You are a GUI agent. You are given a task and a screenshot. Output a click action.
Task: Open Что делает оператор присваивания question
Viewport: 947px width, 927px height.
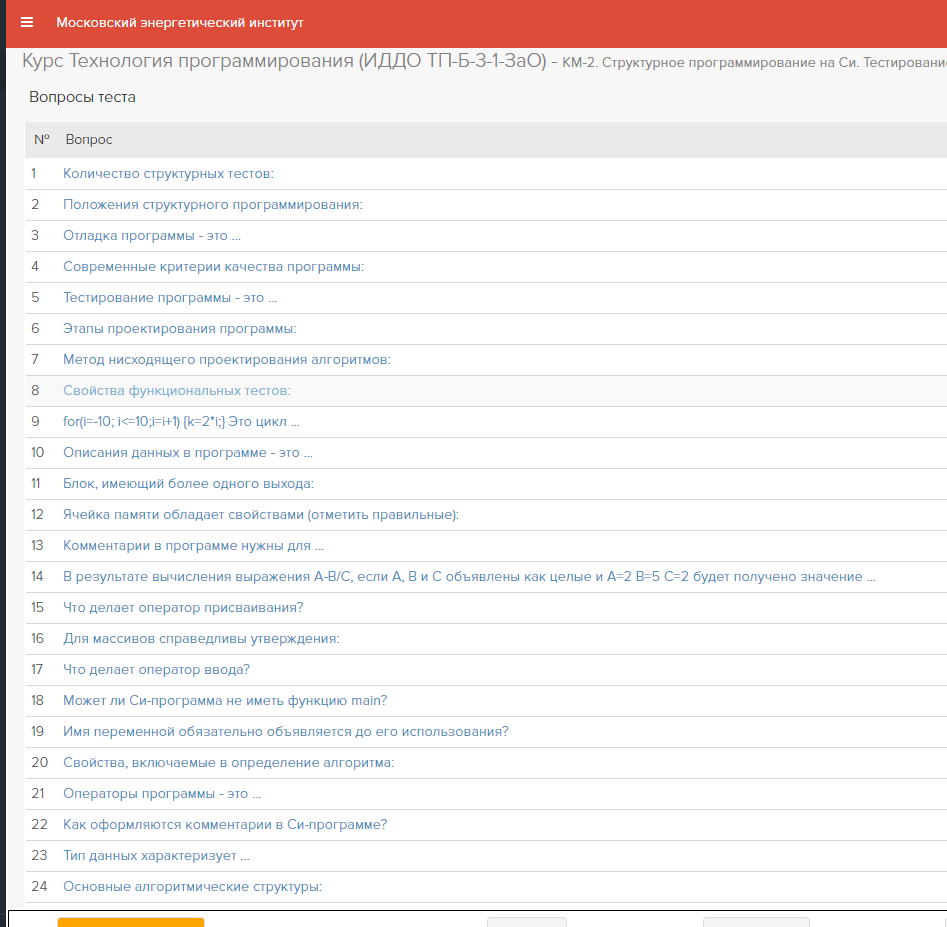coord(183,608)
